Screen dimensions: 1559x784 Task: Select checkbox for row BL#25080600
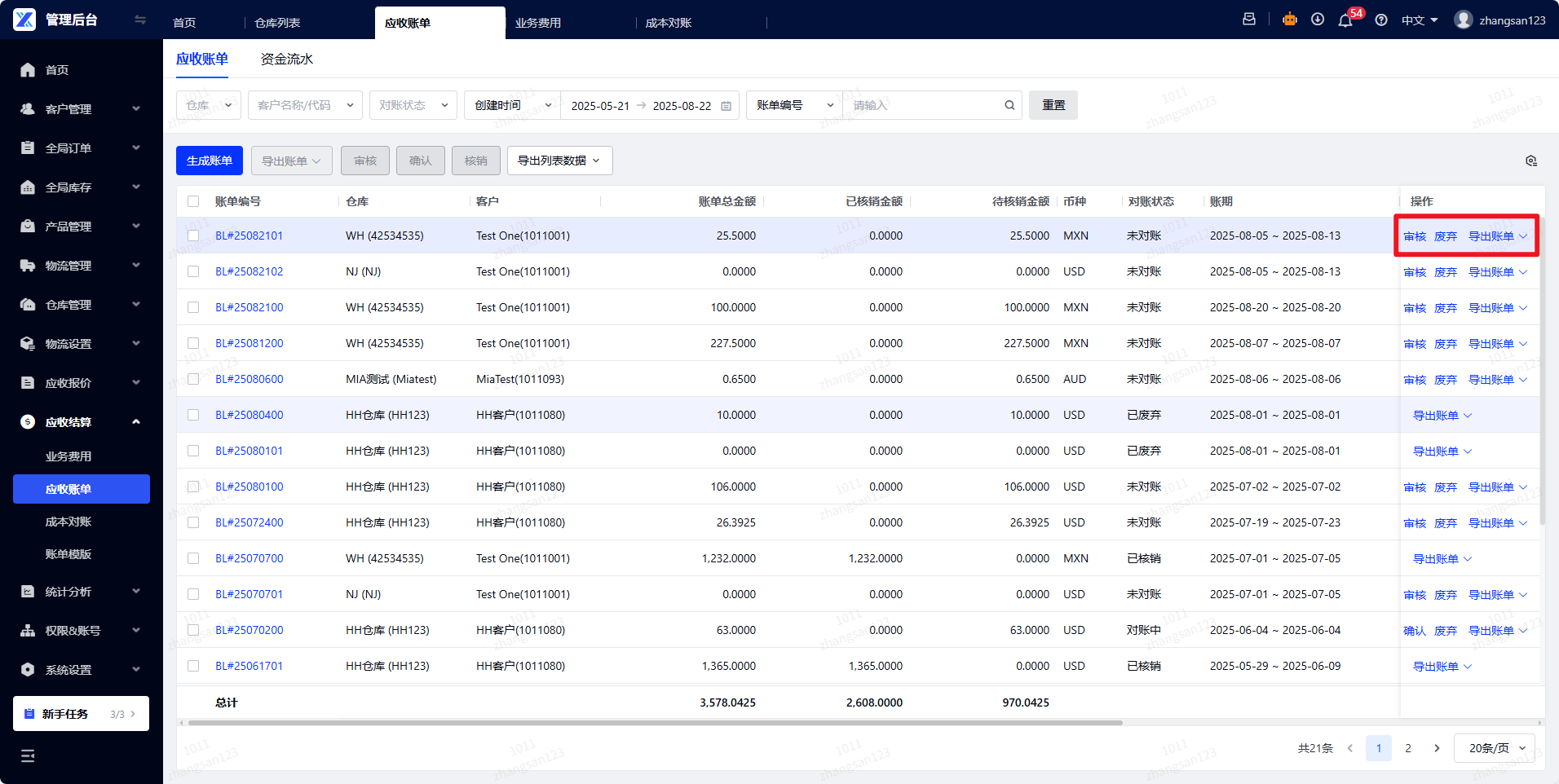193,379
